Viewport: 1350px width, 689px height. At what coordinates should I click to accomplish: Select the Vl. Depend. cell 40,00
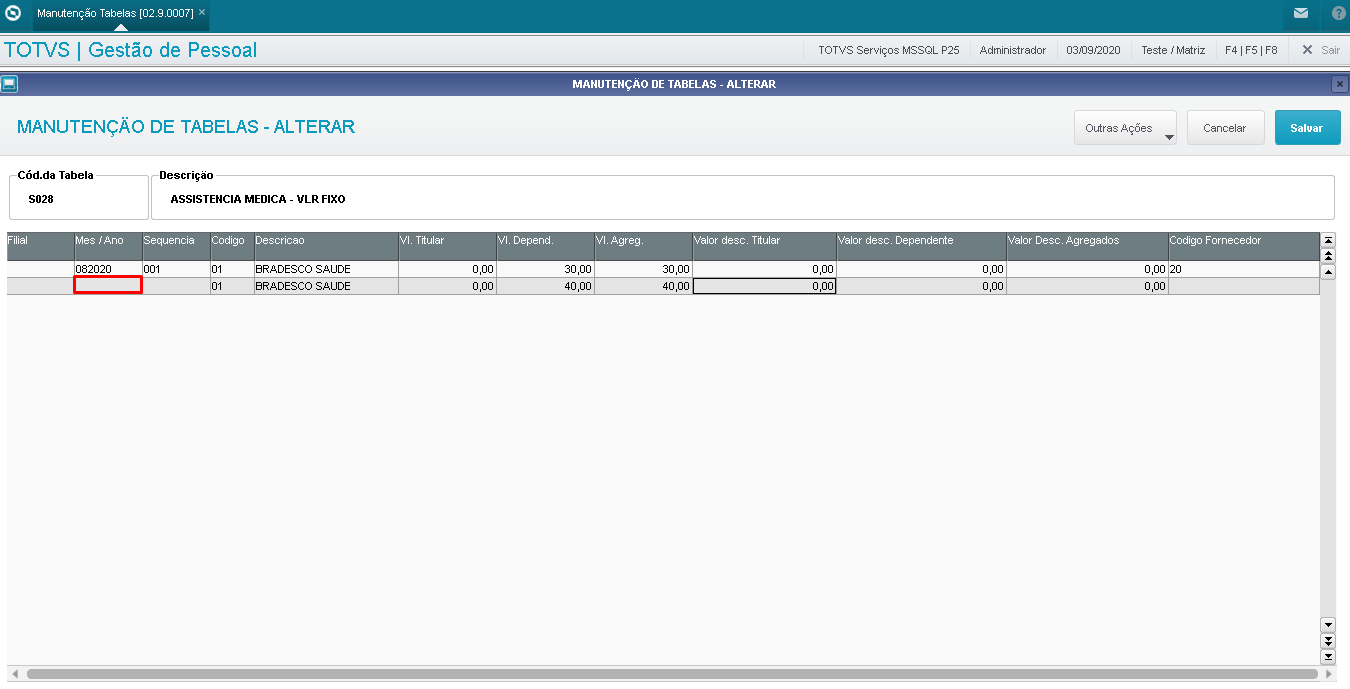click(x=545, y=286)
